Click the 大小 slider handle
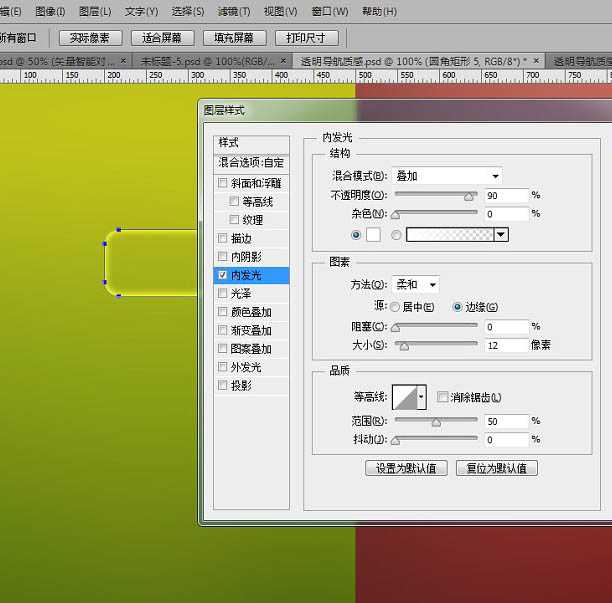Screen dimensions: 612x603 pos(404,346)
